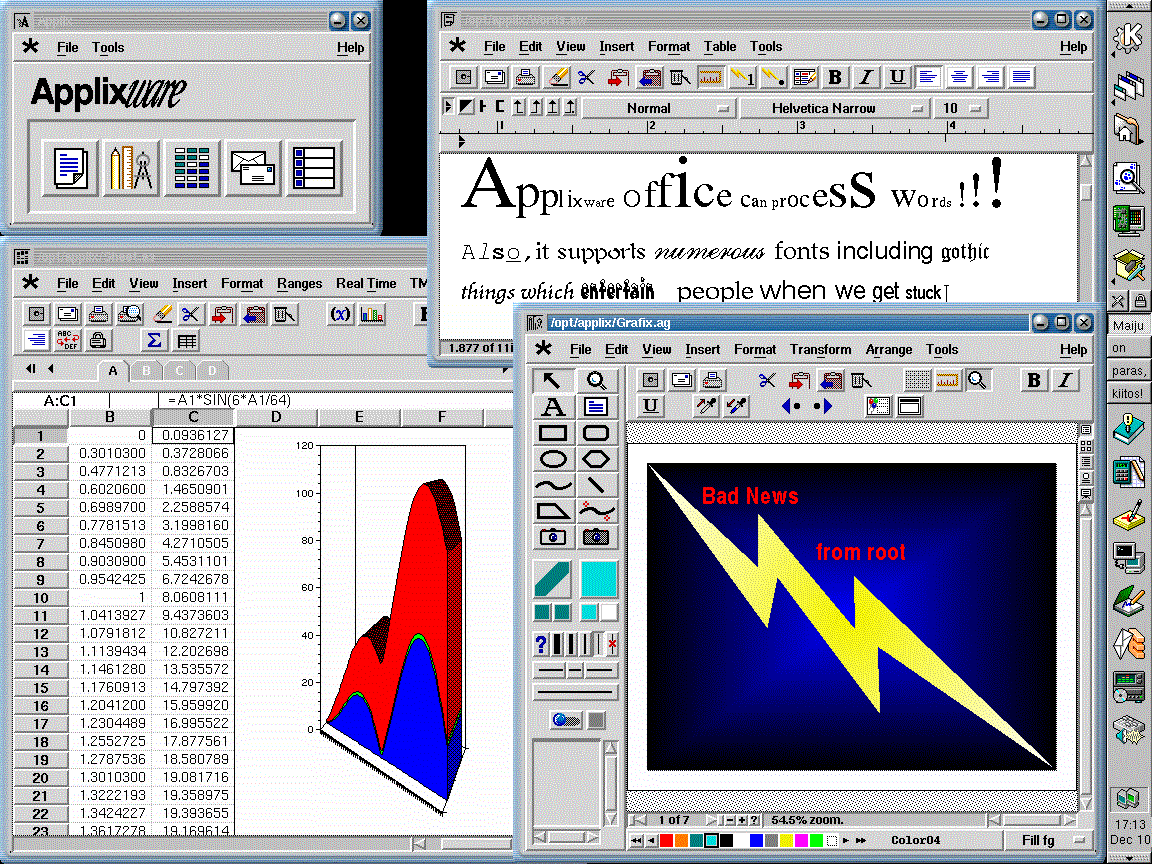Open Help in the Applixware launcher window
The width and height of the screenshot is (1152, 864).
point(350,47)
